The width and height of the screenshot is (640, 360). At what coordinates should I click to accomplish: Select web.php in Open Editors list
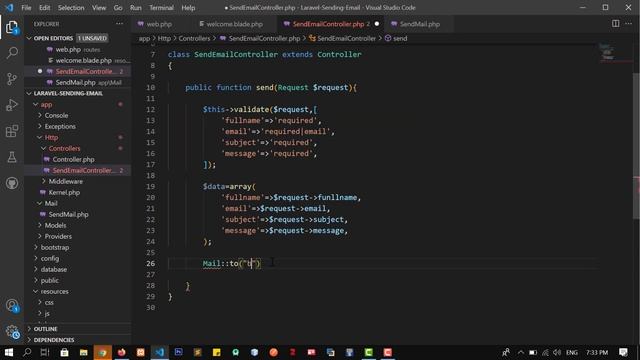click(x=68, y=49)
